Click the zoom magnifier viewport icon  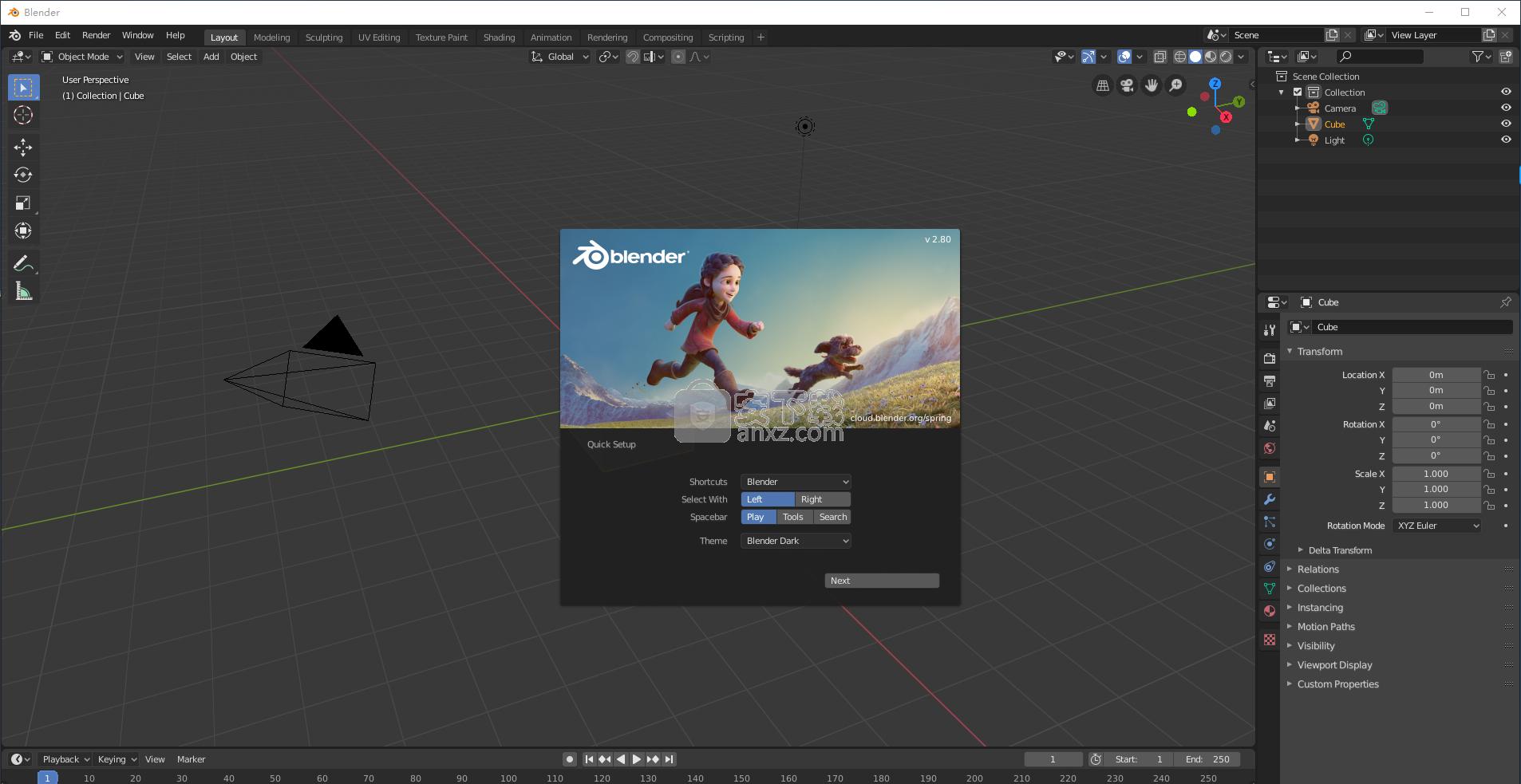click(1175, 85)
